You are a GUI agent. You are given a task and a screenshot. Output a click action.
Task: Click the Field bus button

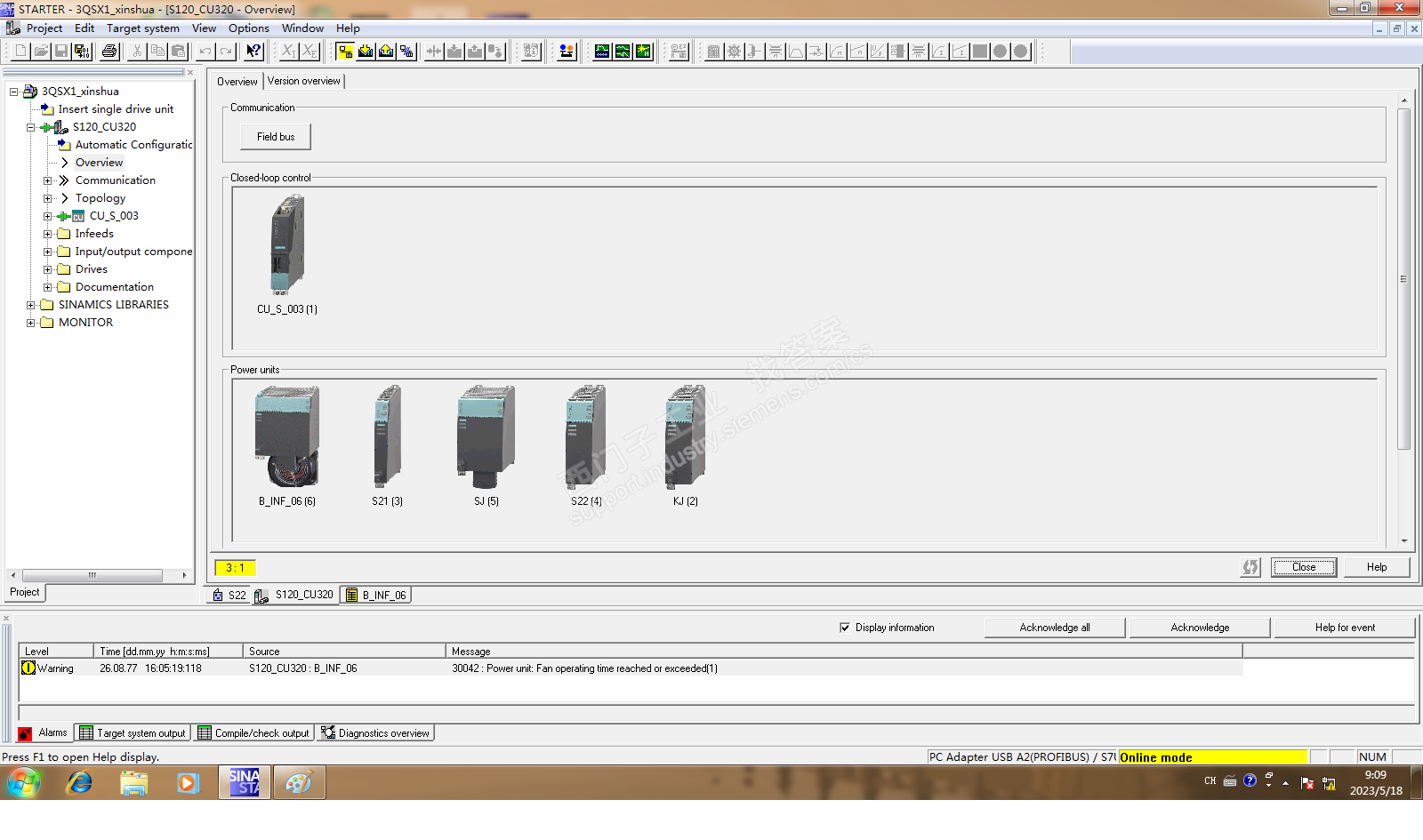point(276,137)
